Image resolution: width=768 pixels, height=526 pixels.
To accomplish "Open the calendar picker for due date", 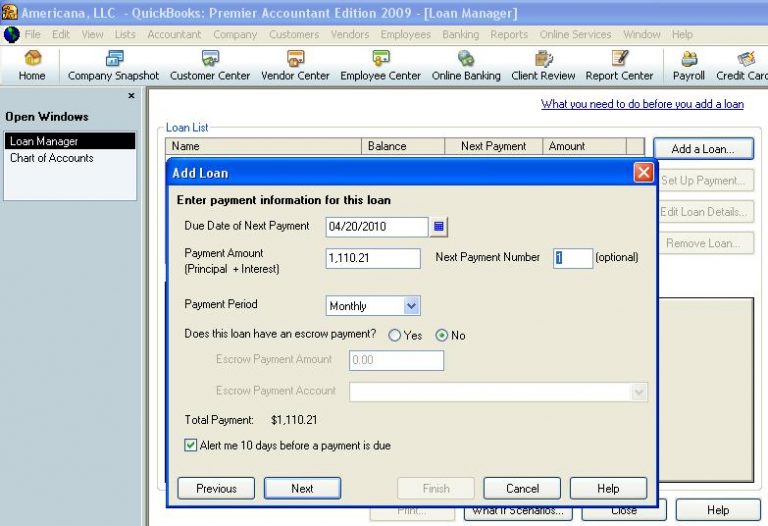I will 439,227.
